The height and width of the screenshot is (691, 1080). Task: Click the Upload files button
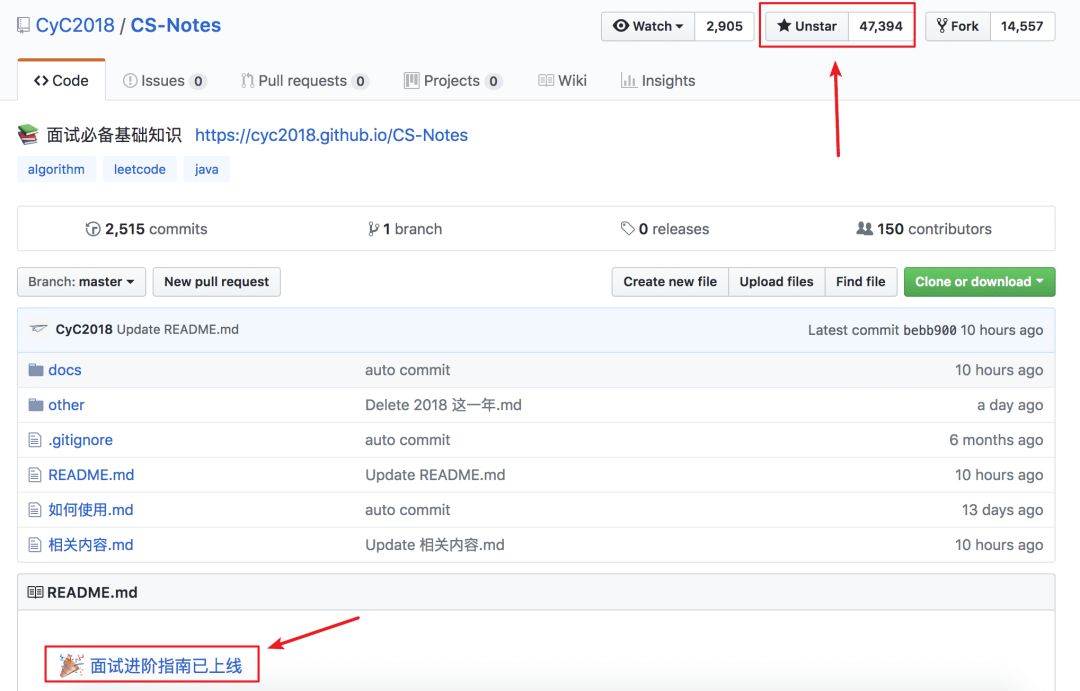[776, 282]
